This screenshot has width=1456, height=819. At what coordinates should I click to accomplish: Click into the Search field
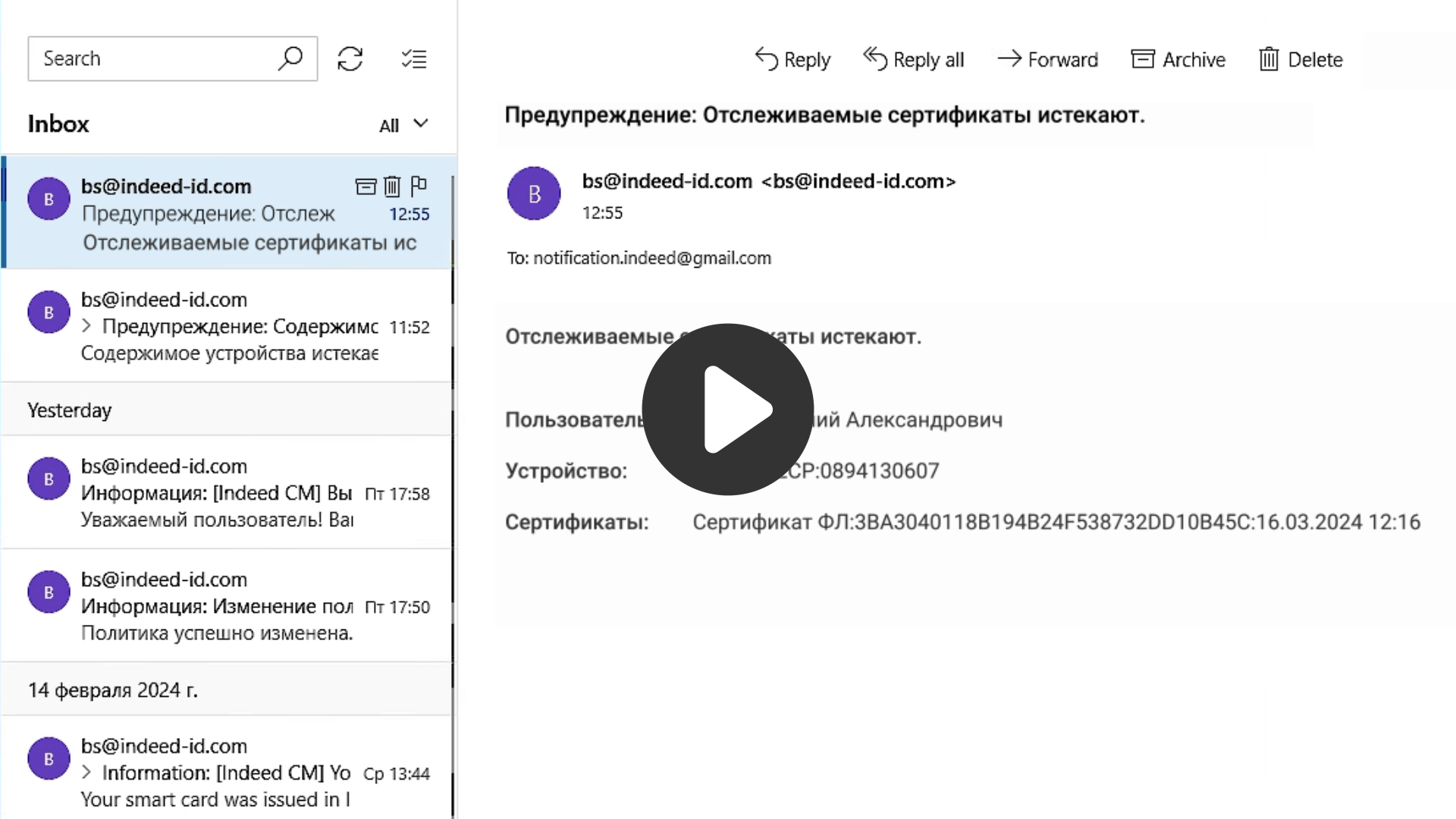[x=152, y=58]
